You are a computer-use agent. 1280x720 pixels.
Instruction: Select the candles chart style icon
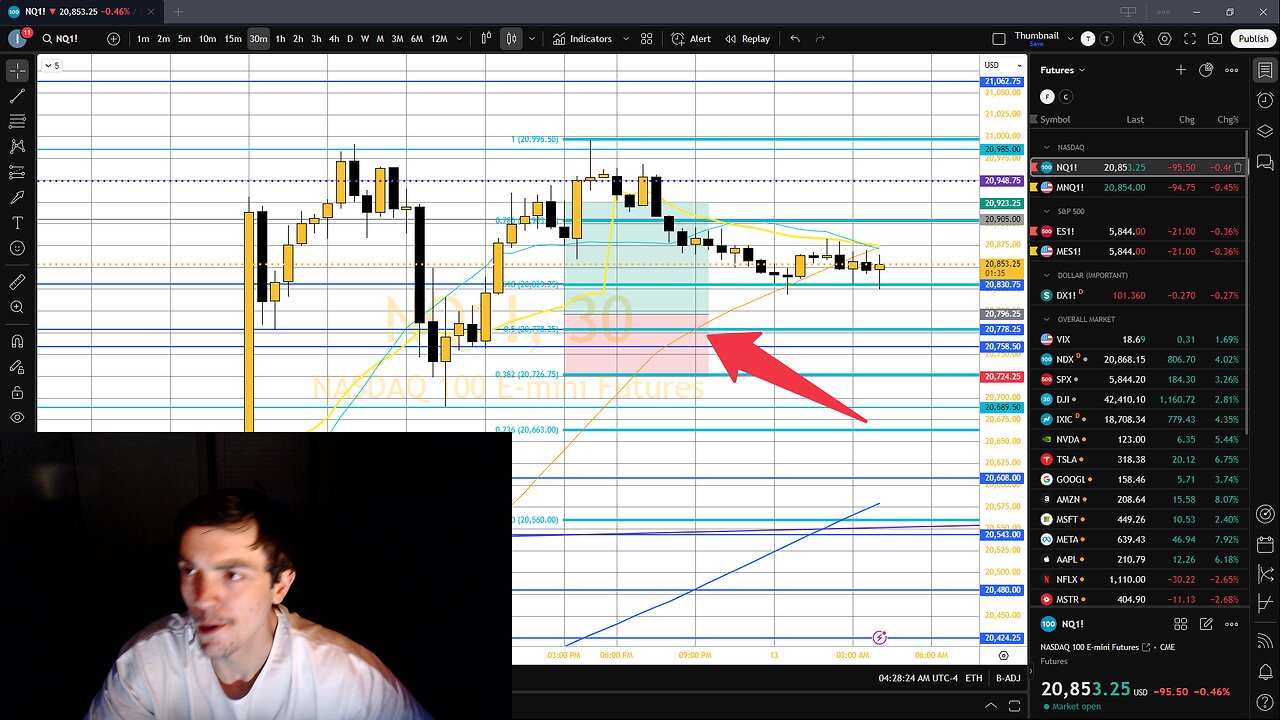coord(511,39)
